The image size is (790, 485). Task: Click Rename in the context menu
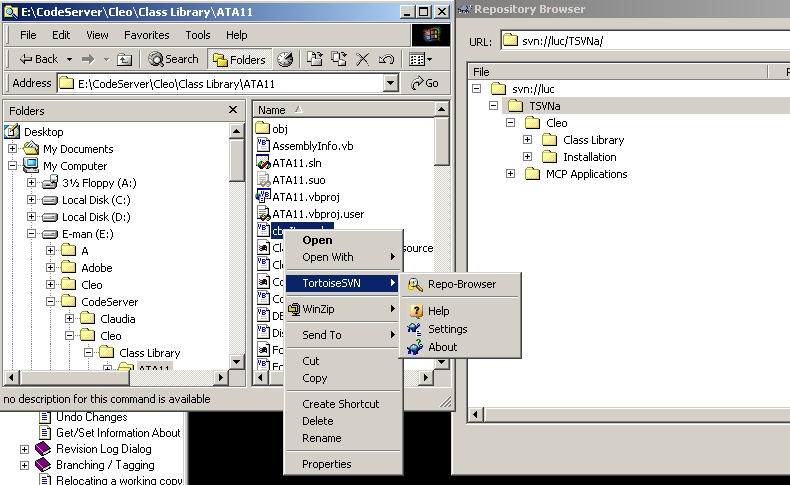(343, 438)
